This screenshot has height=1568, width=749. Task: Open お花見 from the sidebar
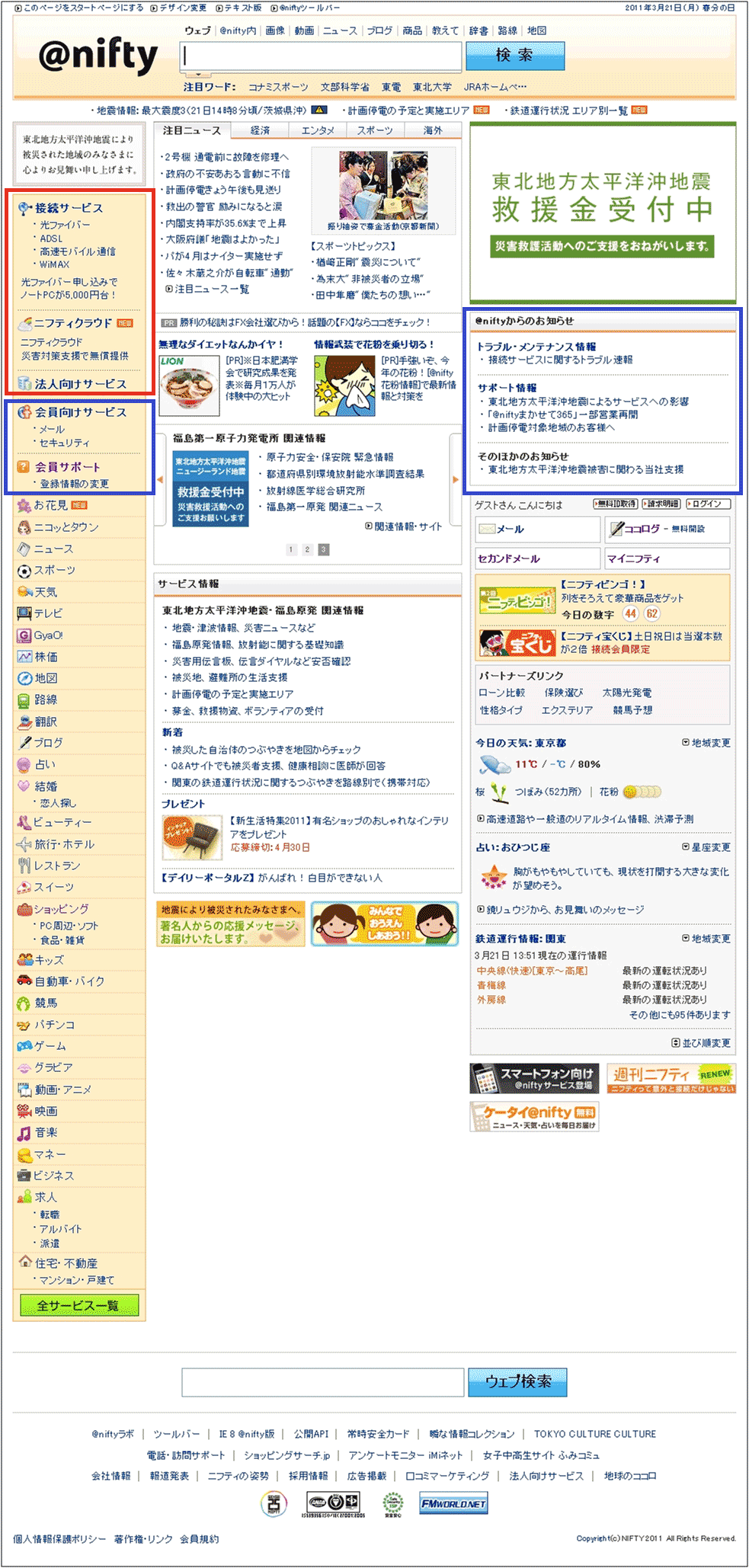(50, 505)
